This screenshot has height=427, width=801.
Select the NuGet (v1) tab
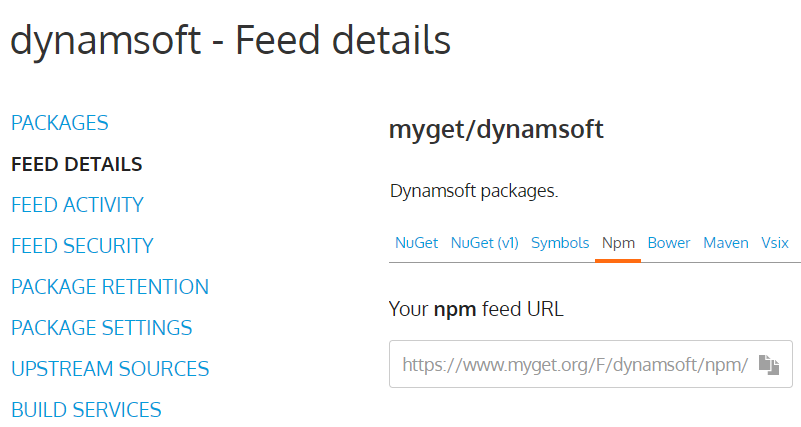(484, 243)
